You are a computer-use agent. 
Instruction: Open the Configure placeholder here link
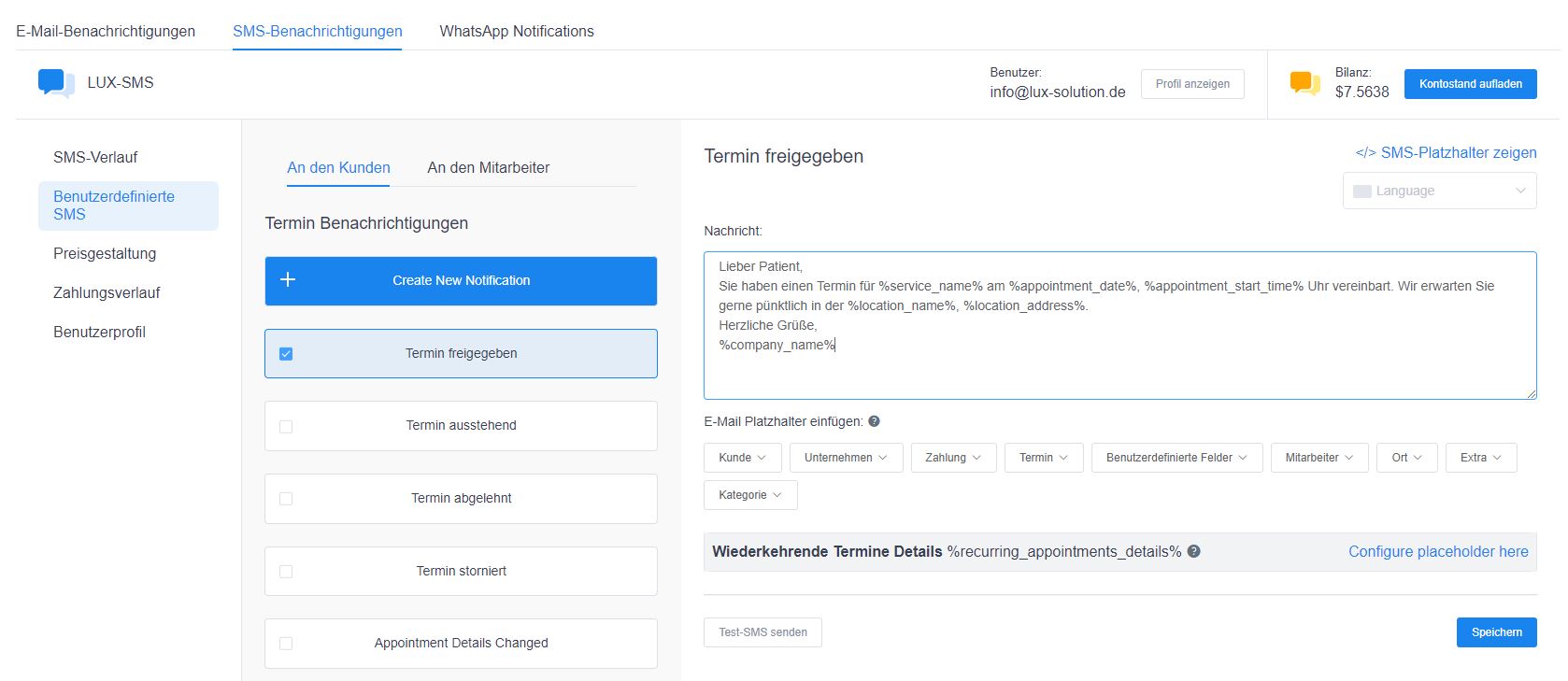[x=1437, y=552]
